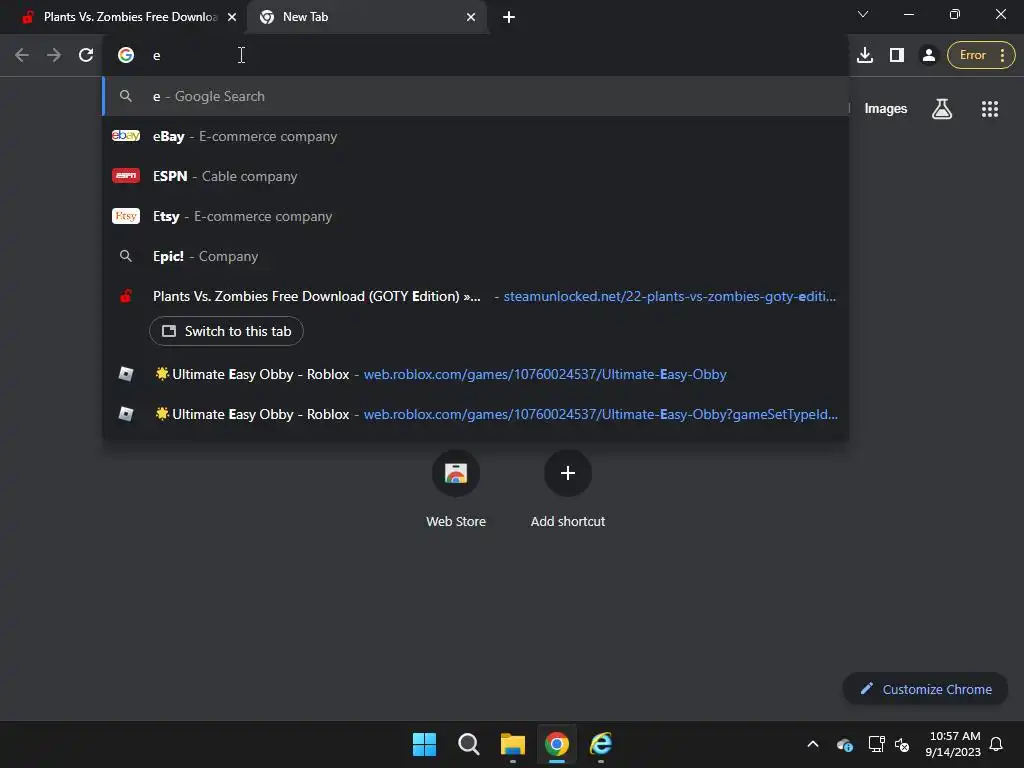
Task: Show hidden tray icons chevron
Action: click(813, 744)
